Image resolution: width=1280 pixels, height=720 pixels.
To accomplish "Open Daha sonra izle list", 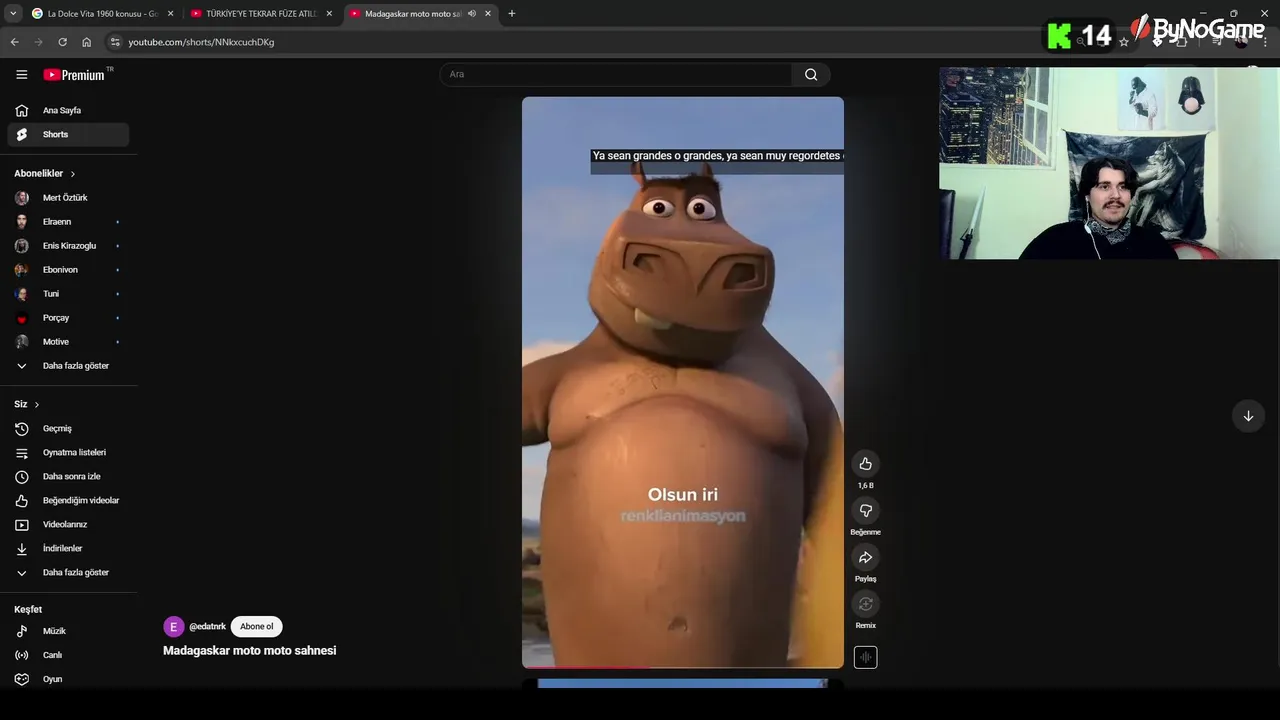I will coord(68,476).
